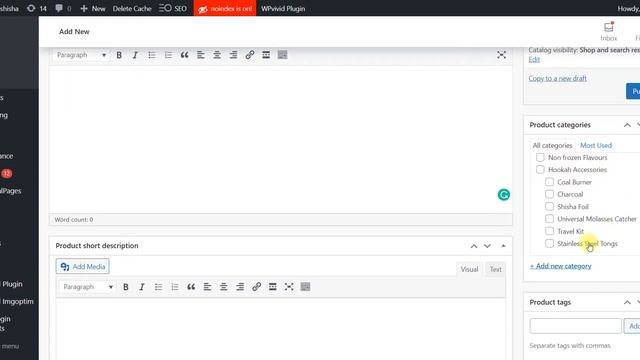
Task: Switch short description to Visual tab
Action: tap(469, 269)
